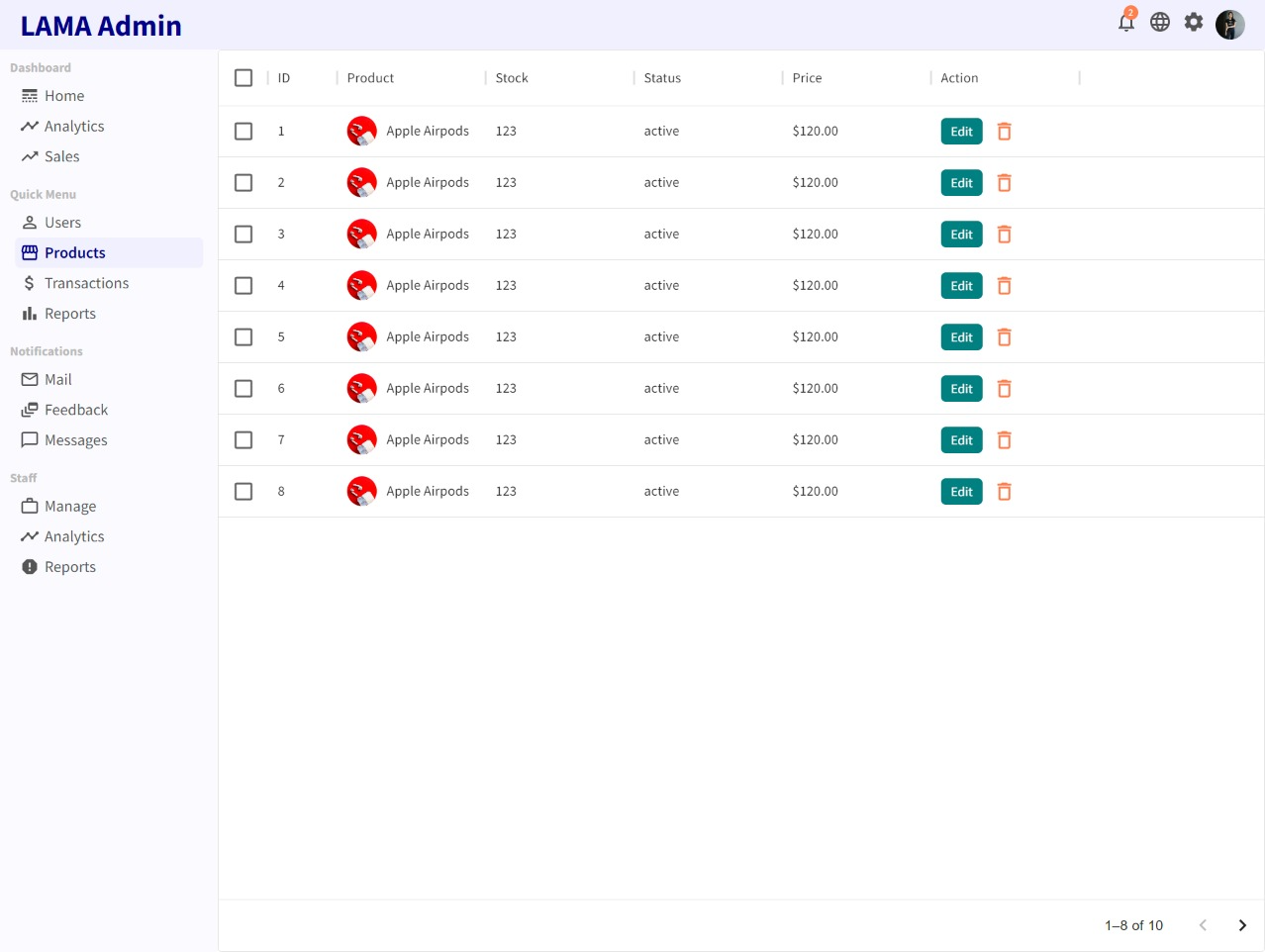1265x952 pixels.
Task: Sort by the Price column header
Action: (x=807, y=78)
